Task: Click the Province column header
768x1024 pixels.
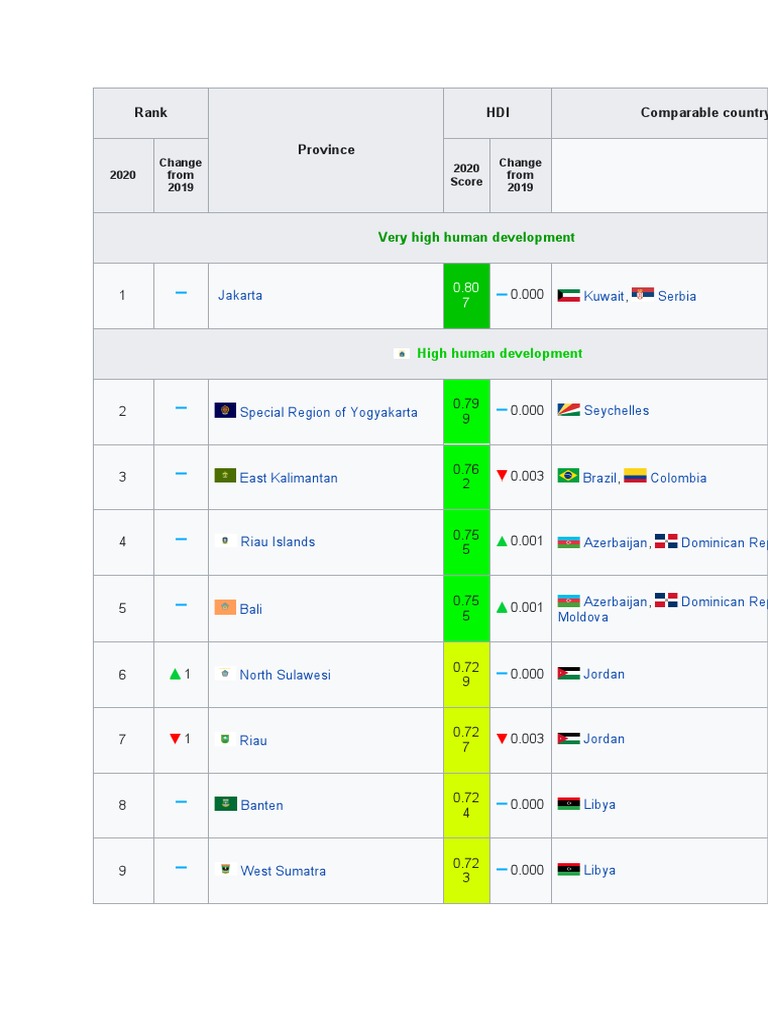Action: pos(326,150)
